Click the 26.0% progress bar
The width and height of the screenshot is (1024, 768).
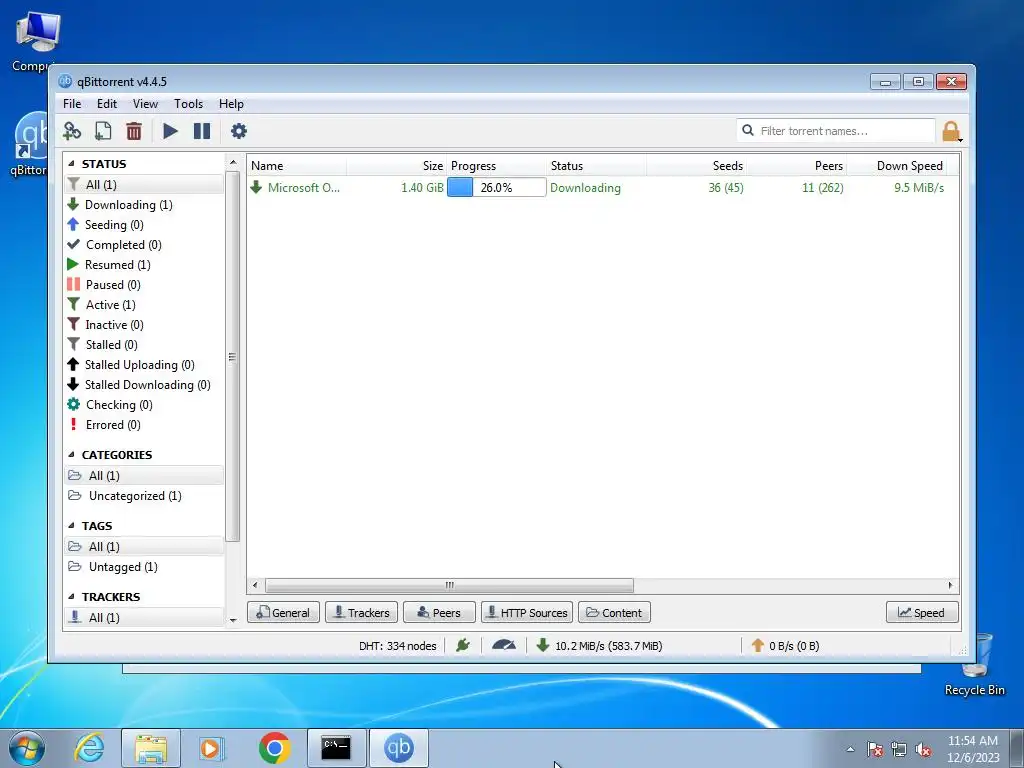coord(496,187)
